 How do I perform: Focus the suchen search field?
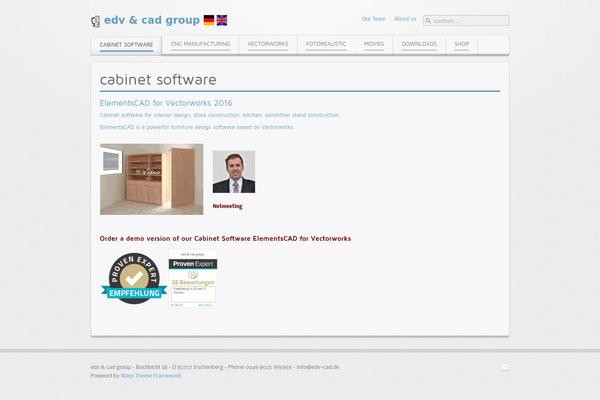[466, 21]
